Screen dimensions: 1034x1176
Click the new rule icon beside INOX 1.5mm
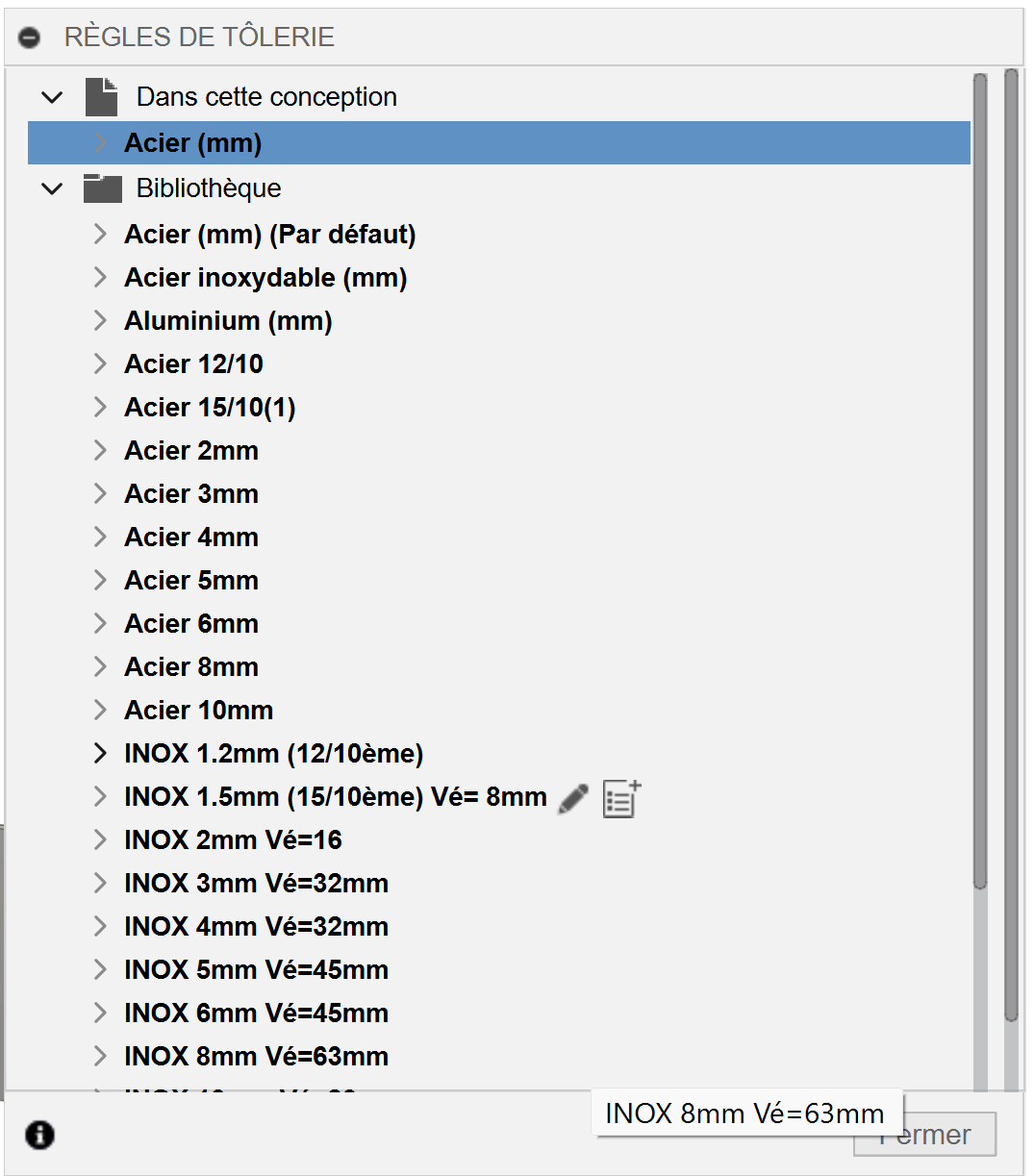(x=621, y=798)
